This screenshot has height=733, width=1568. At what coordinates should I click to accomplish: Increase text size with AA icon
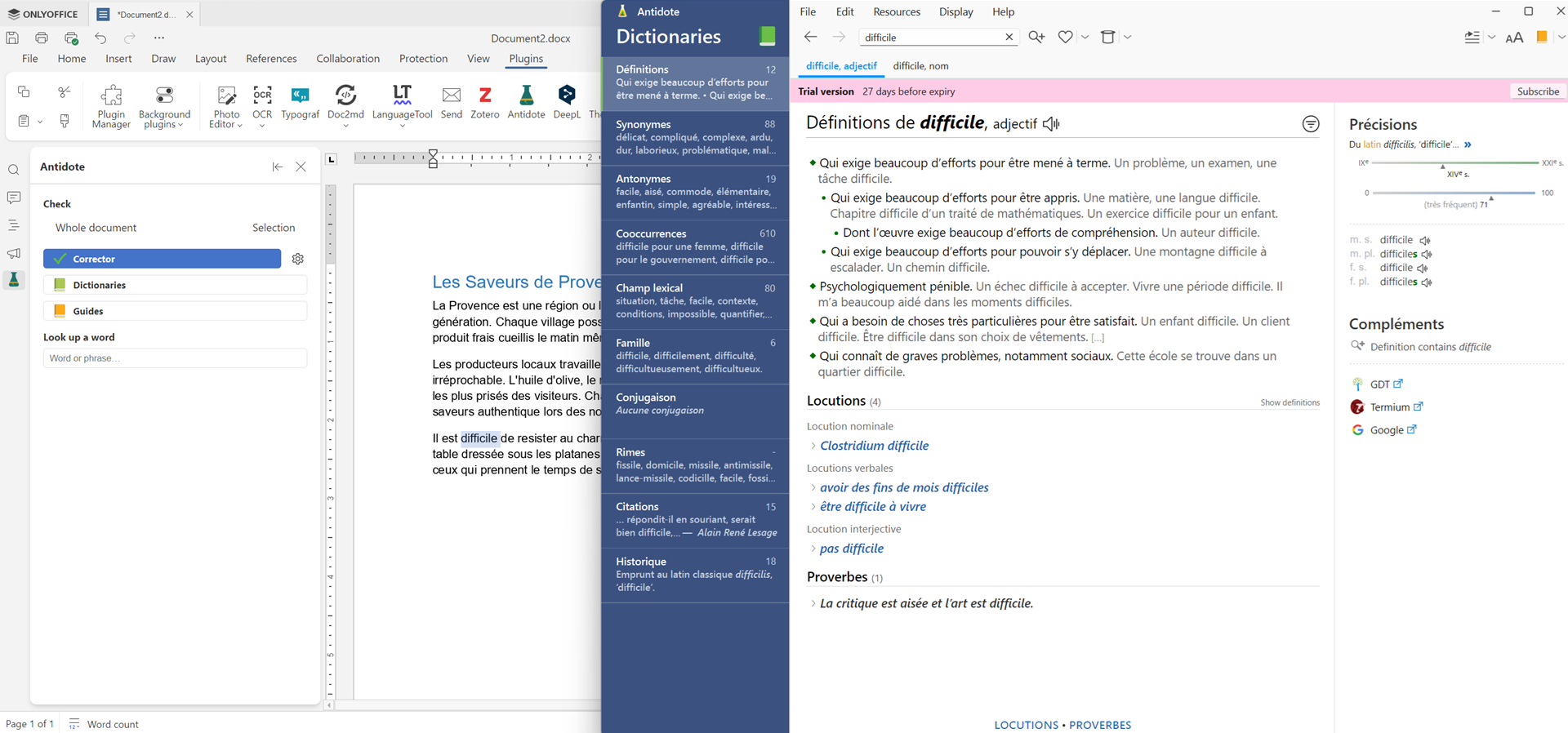pyautogui.click(x=1514, y=38)
